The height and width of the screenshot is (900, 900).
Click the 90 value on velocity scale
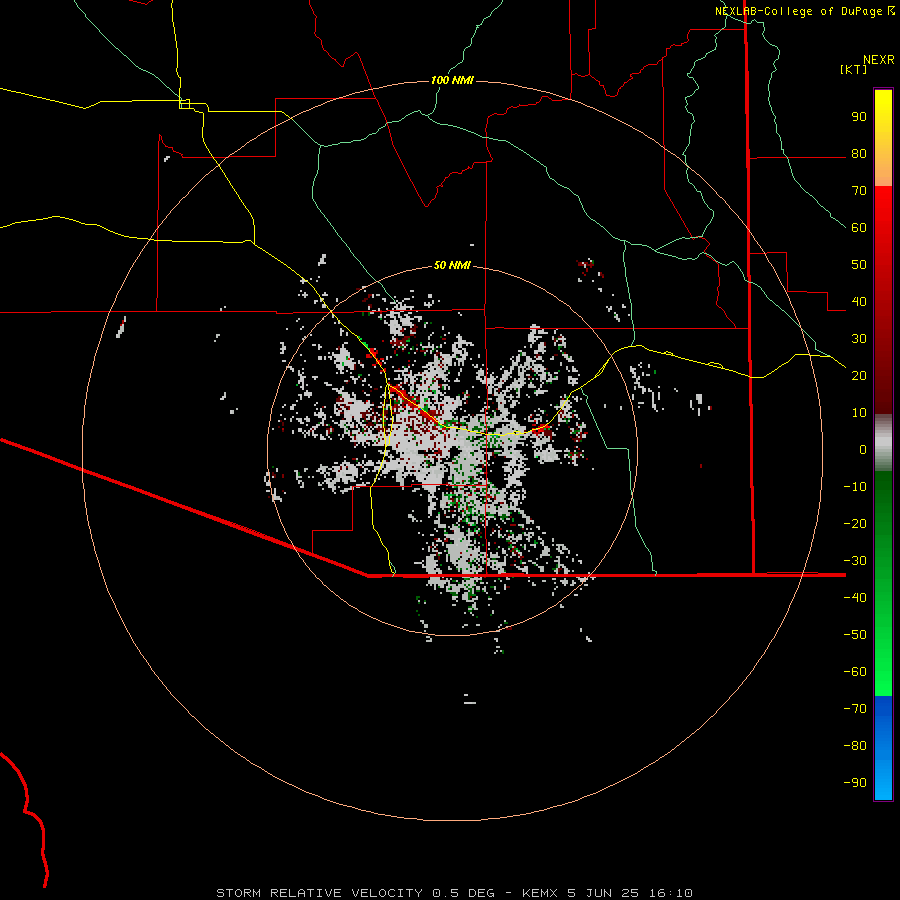tap(859, 117)
